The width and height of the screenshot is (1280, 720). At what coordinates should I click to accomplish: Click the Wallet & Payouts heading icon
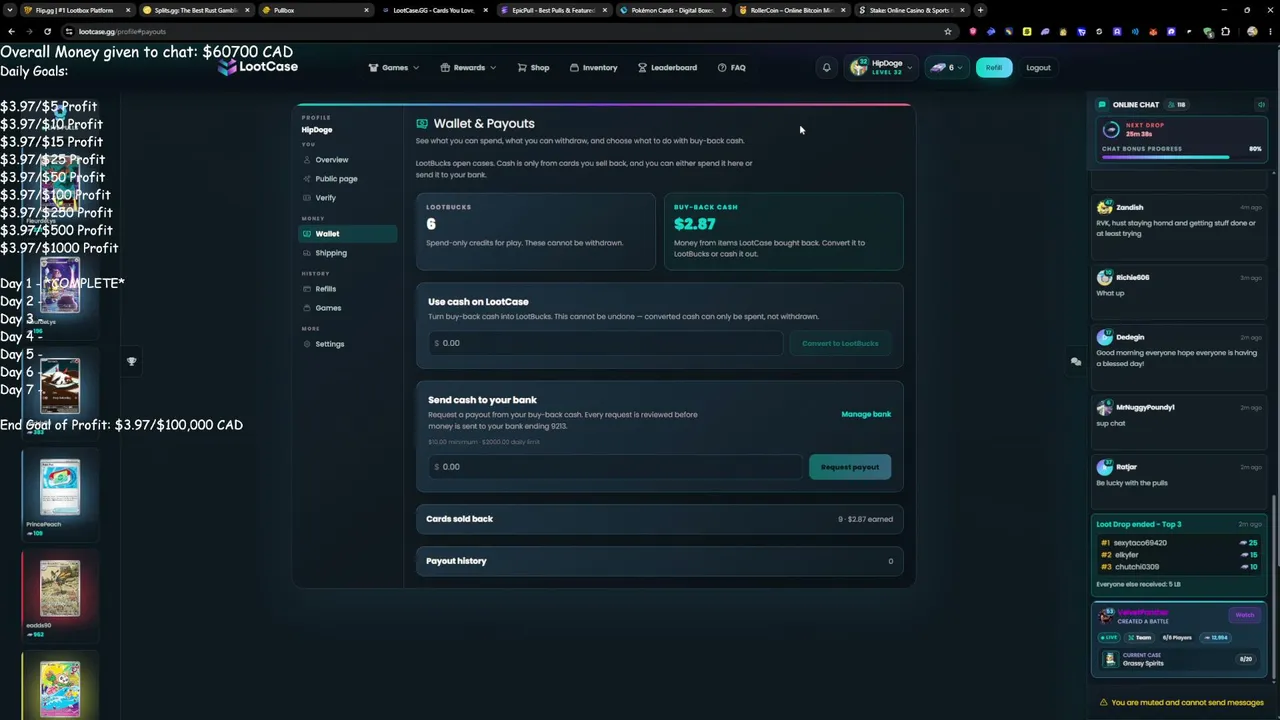[422, 124]
